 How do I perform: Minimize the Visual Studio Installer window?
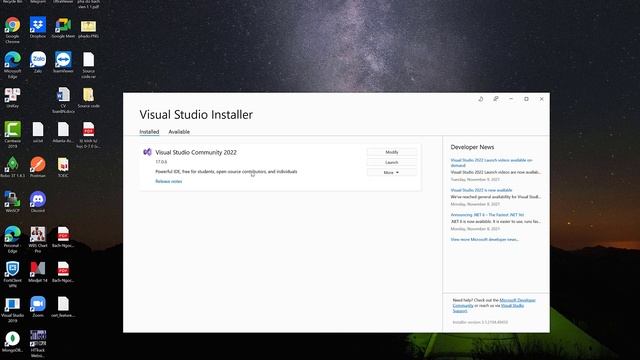point(511,99)
